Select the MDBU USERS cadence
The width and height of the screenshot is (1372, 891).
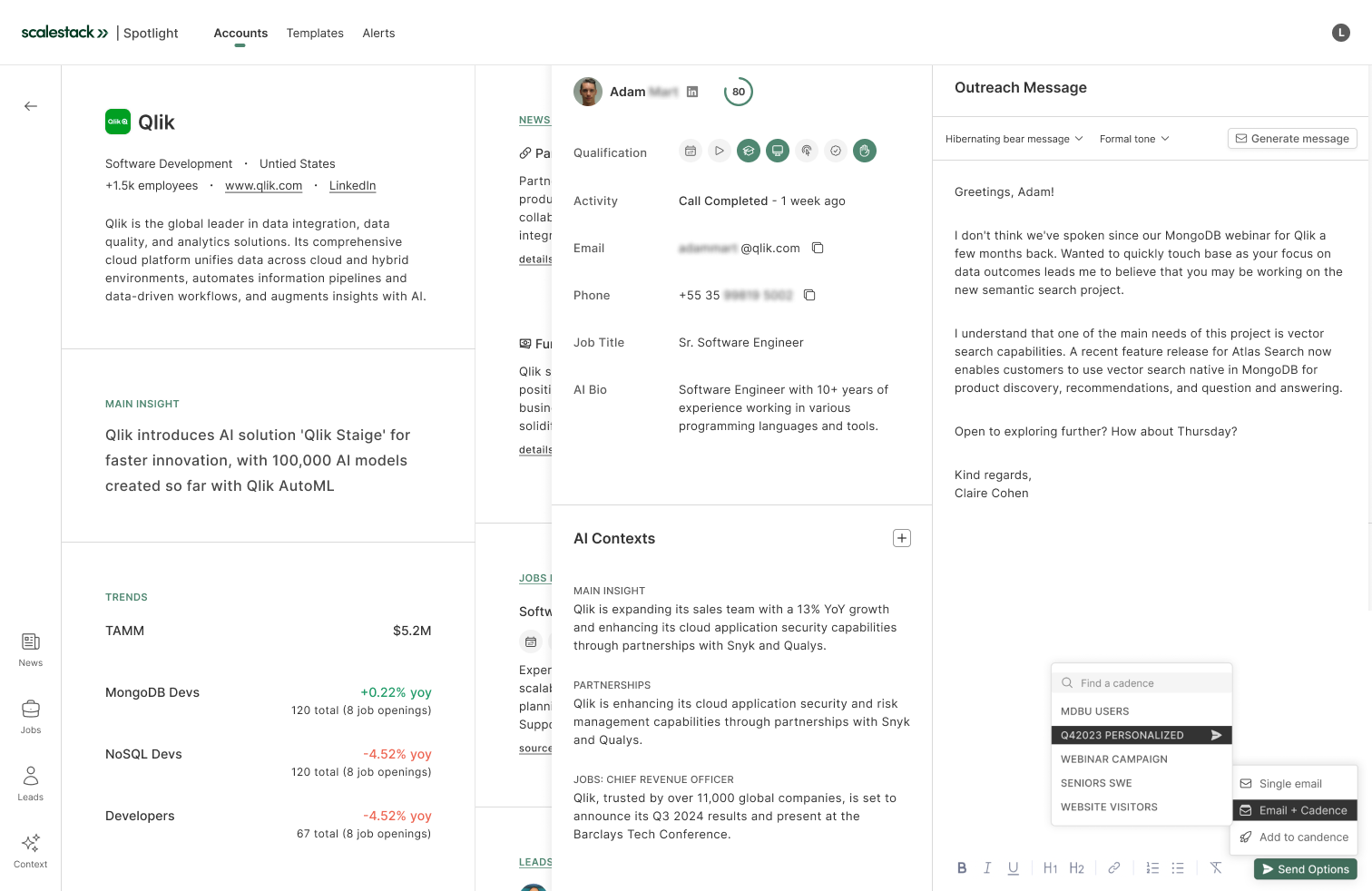pos(1142,711)
